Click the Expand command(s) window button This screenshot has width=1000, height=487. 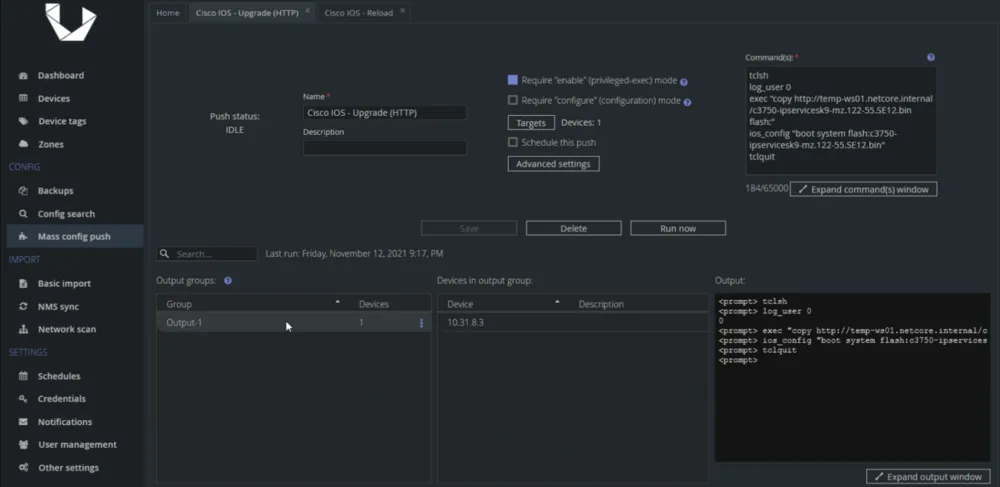pyautogui.click(x=864, y=189)
